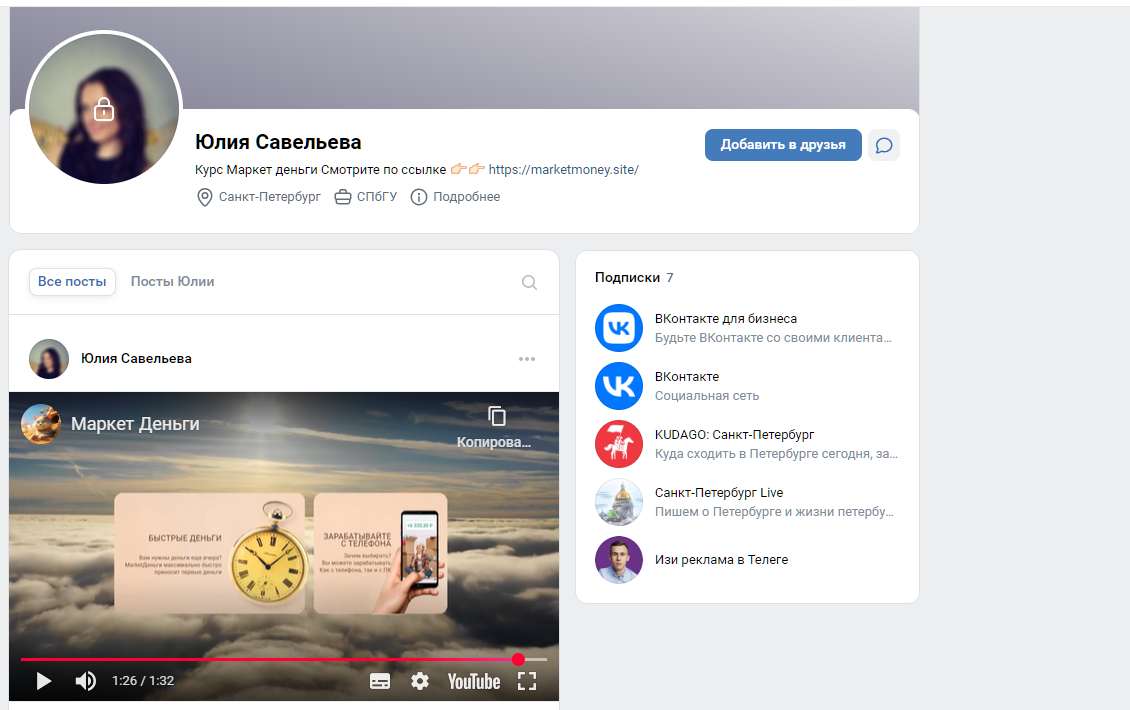Toggle video subtitles icon
The image size is (1130, 710).
click(380, 681)
